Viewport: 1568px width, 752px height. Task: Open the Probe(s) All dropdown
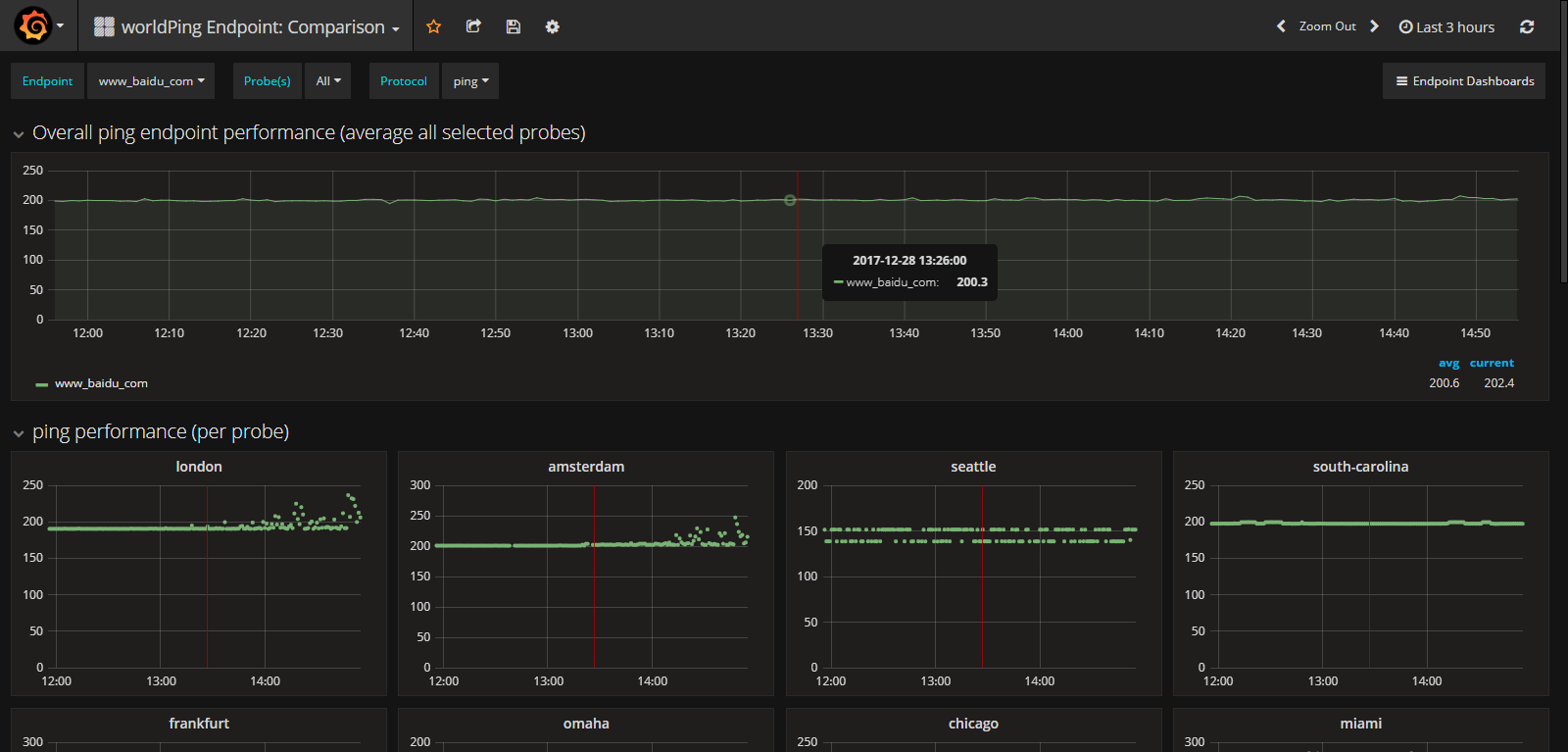328,81
